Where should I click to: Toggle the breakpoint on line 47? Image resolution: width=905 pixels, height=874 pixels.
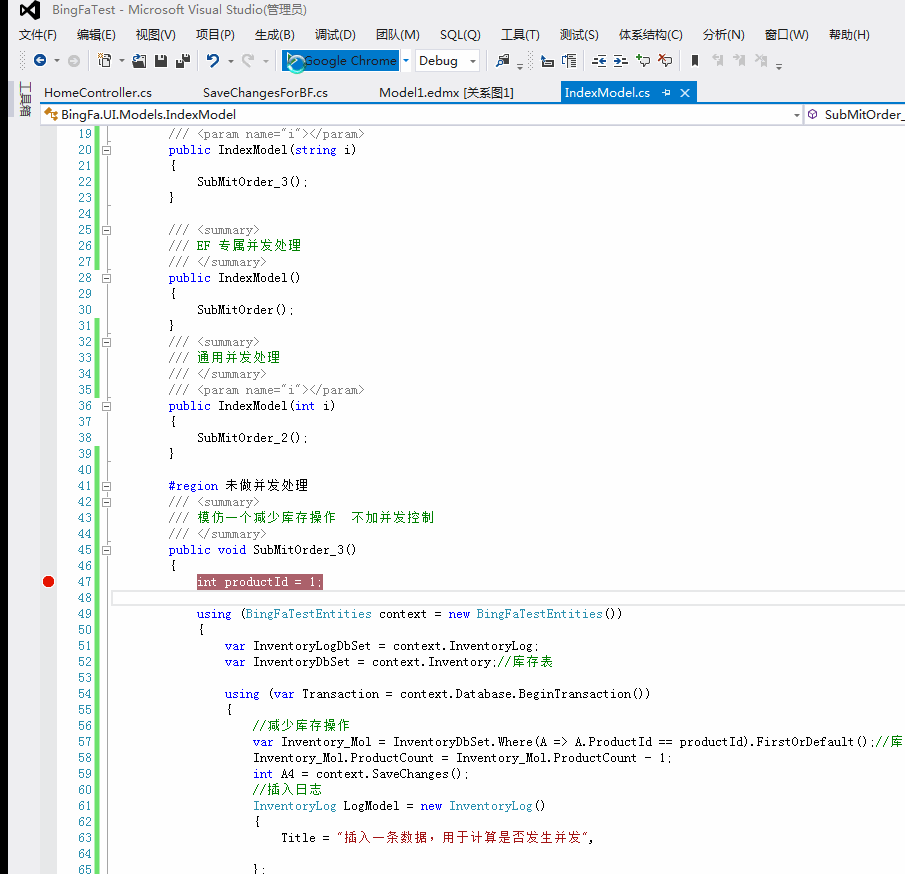pos(48,582)
